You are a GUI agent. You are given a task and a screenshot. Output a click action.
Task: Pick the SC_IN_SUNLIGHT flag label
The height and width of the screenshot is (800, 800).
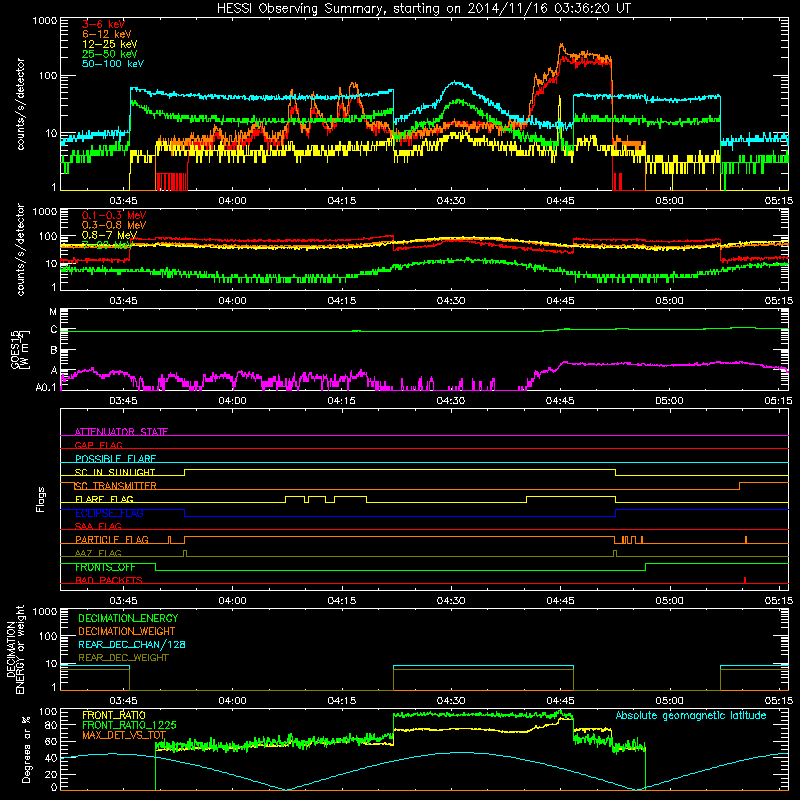(x=115, y=472)
